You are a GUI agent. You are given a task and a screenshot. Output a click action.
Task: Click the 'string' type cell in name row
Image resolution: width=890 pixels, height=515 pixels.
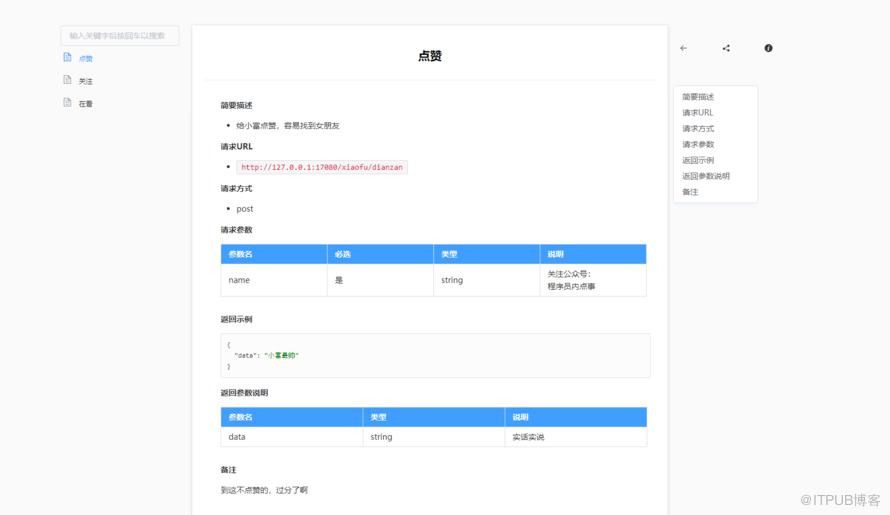[486, 280]
